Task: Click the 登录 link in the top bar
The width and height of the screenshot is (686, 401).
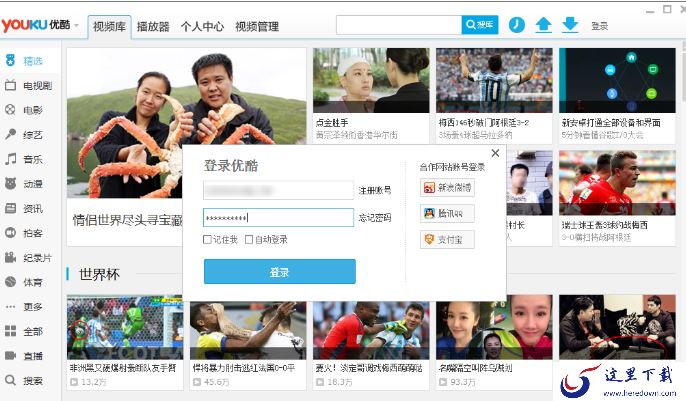Action: click(x=599, y=26)
